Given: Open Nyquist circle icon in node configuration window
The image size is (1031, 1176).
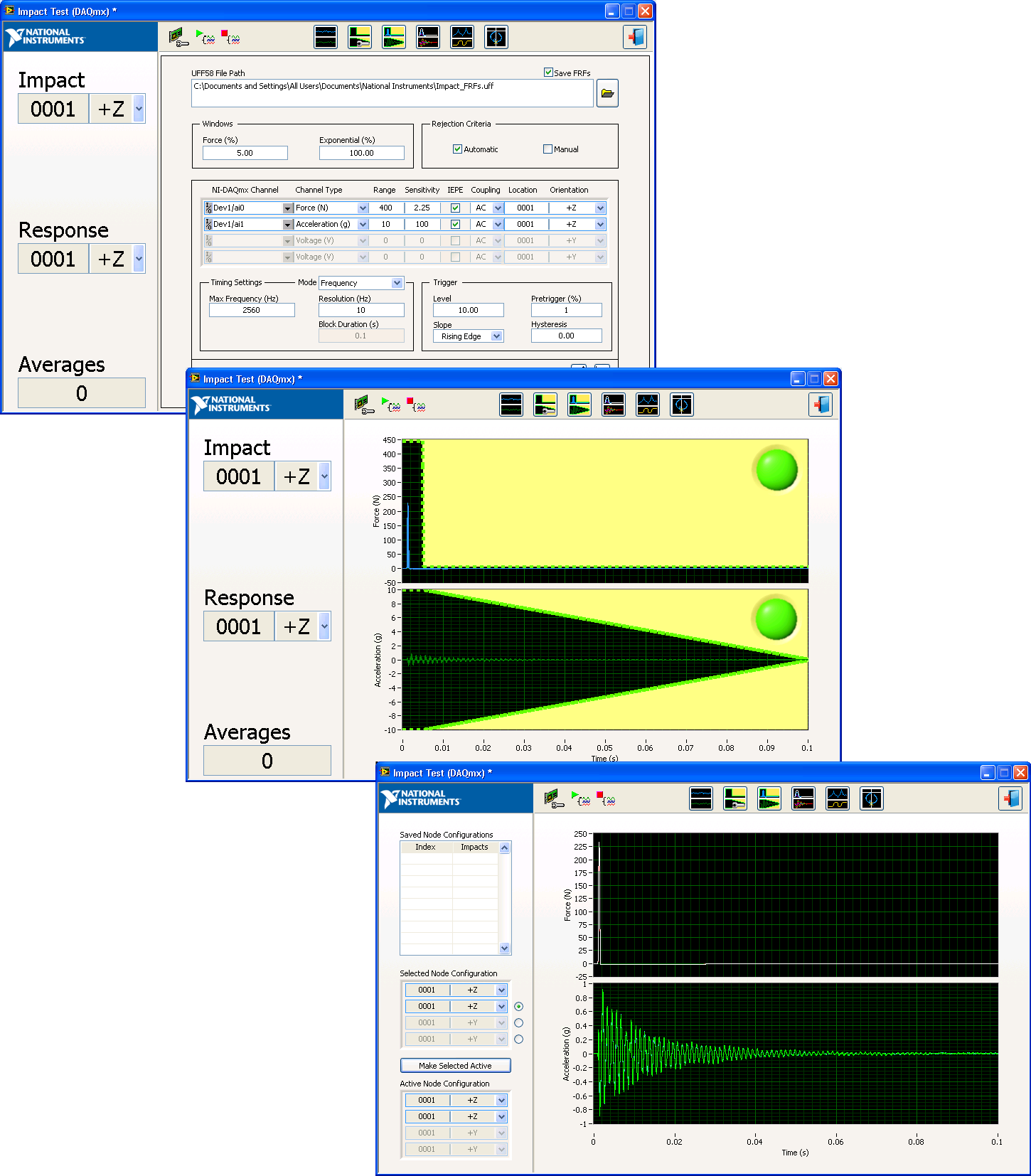Looking at the screenshot, I should pyautogui.click(x=872, y=798).
